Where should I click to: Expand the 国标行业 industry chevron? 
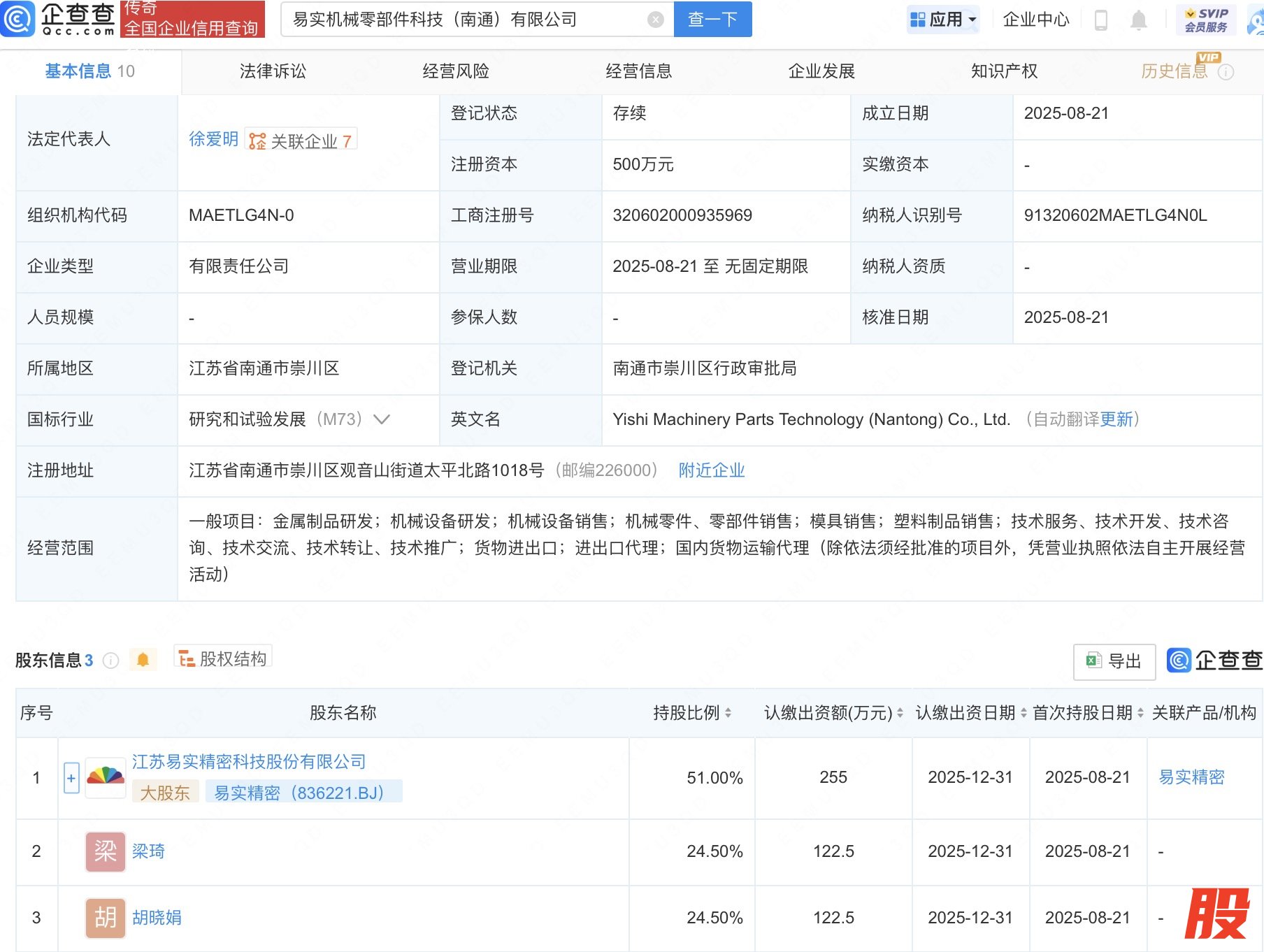coord(382,419)
